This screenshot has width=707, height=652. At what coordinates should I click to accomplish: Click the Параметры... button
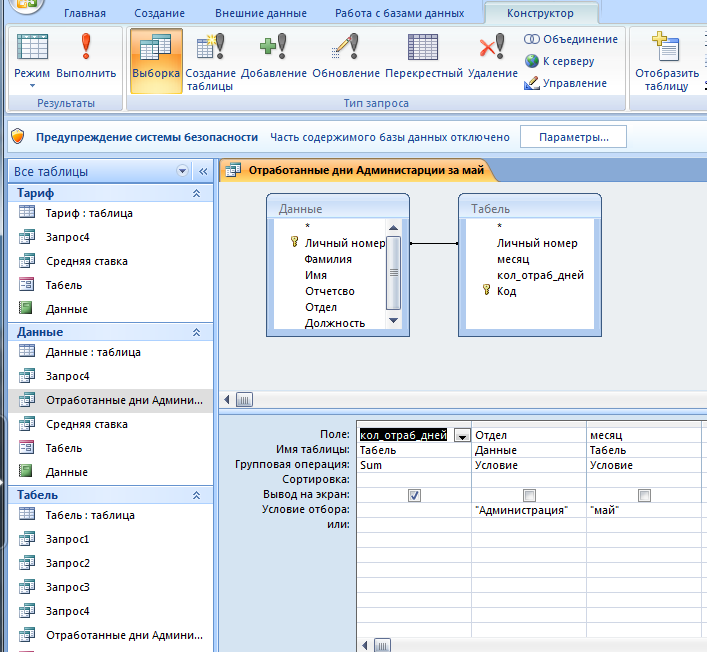(x=574, y=137)
